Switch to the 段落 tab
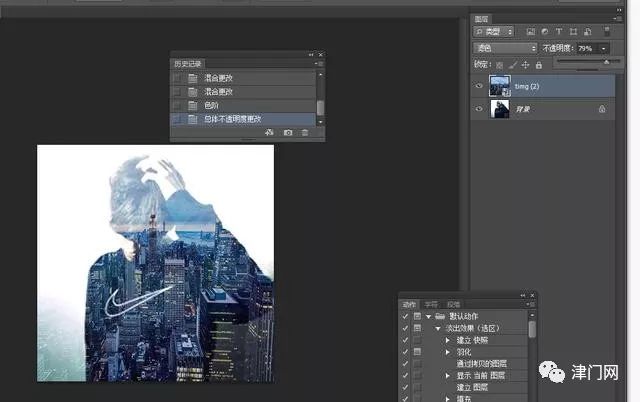This screenshot has height=402, width=640. 453,303
